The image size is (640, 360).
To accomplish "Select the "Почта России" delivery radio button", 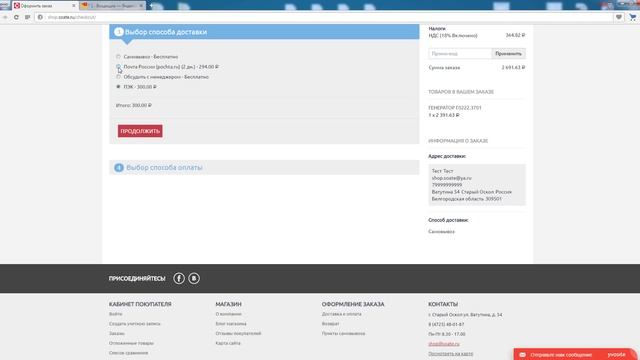I will 118,67.
